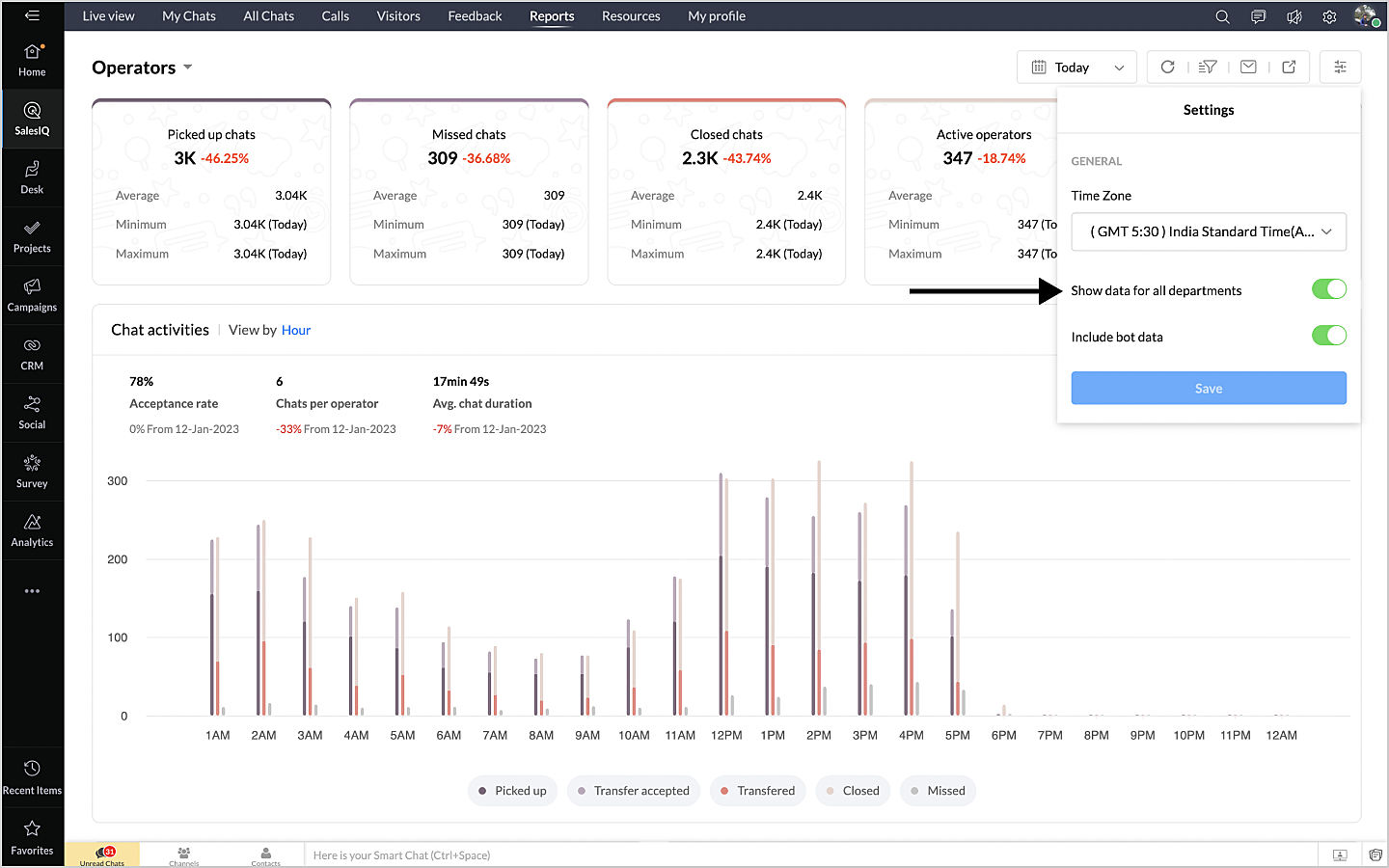Open Recent Items in sidebar
The height and width of the screenshot is (868, 1389).
click(x=32, y=777)
